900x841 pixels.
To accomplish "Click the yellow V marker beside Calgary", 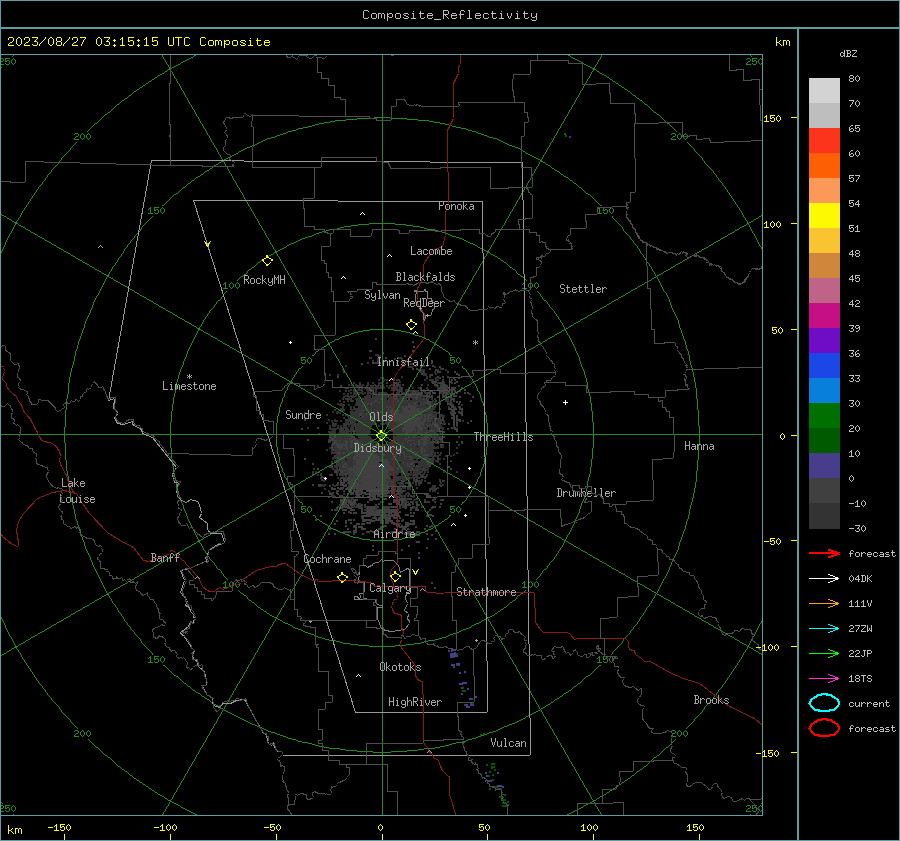I will coord(415,572).
